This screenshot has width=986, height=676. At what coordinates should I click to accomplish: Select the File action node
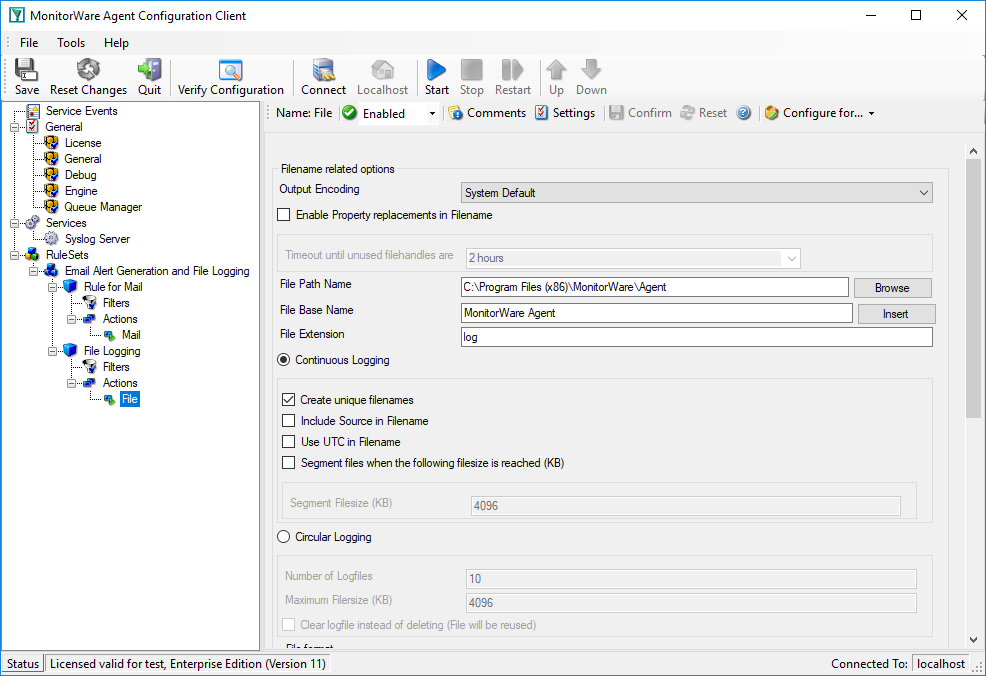pos(130,399)
